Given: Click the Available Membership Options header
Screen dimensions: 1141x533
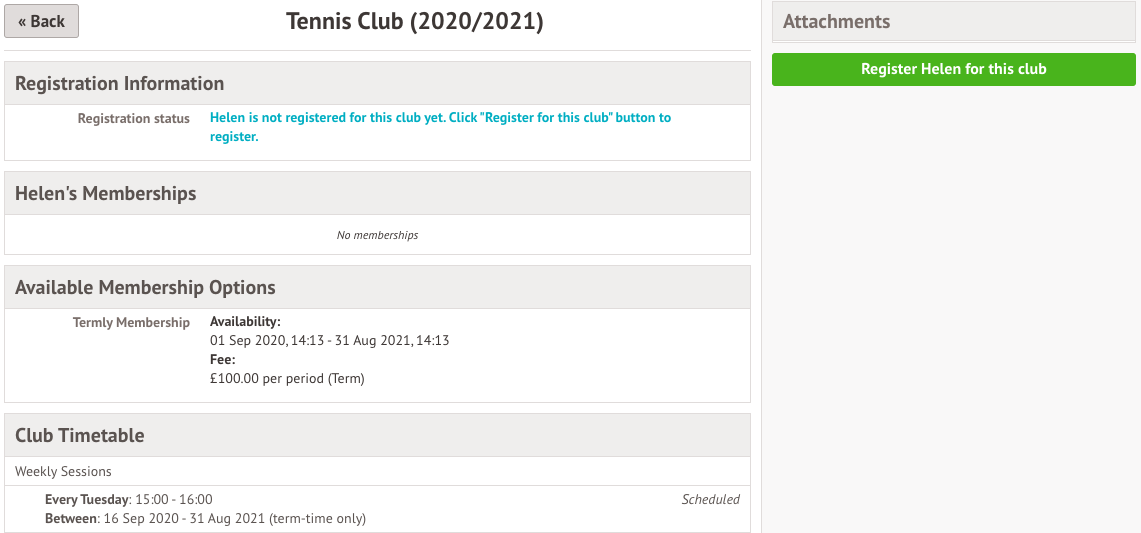Looking at the screenshot, I should [x=145, y=287].
